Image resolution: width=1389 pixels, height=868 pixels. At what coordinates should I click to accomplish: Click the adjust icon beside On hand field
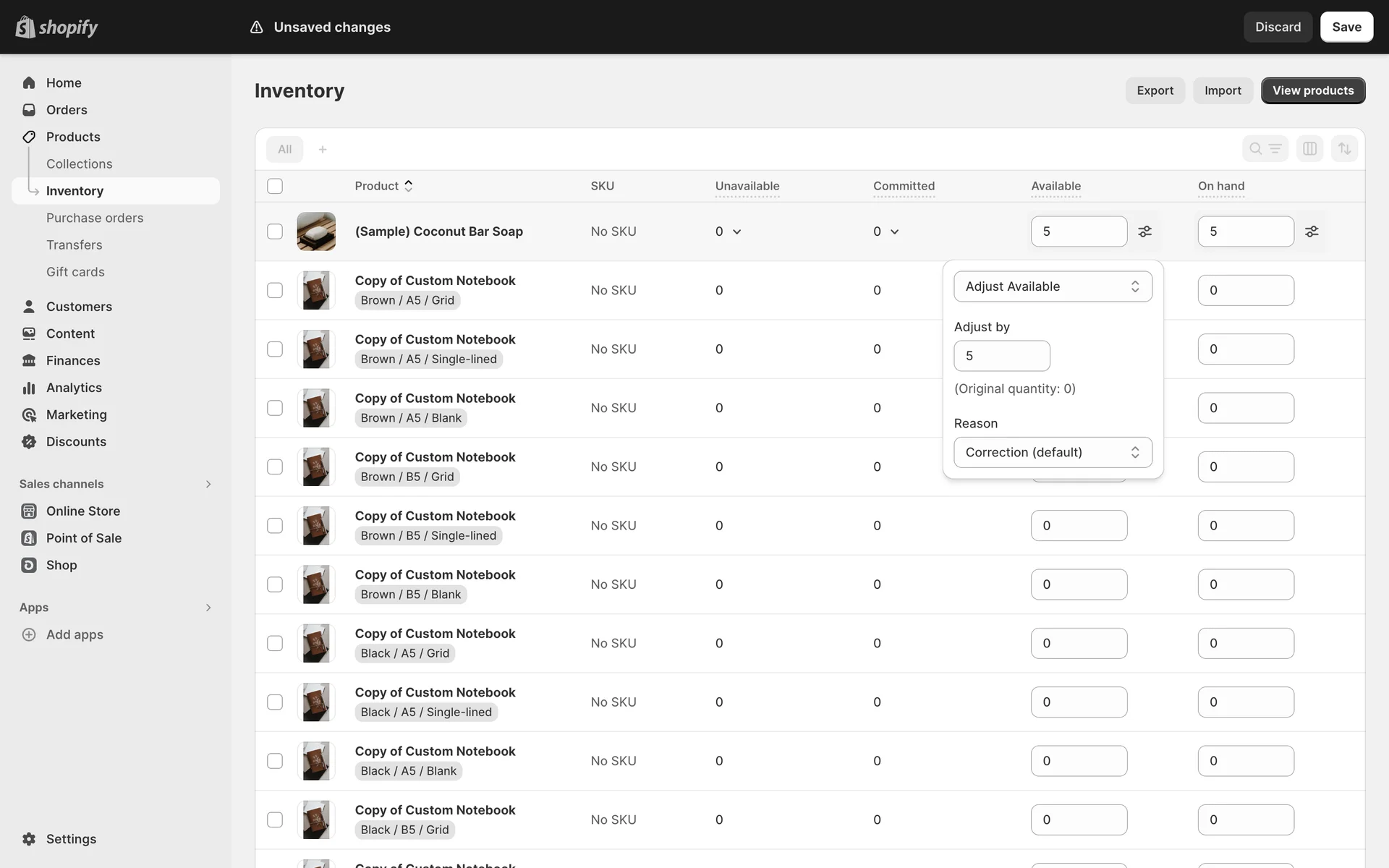[1312, 231]
